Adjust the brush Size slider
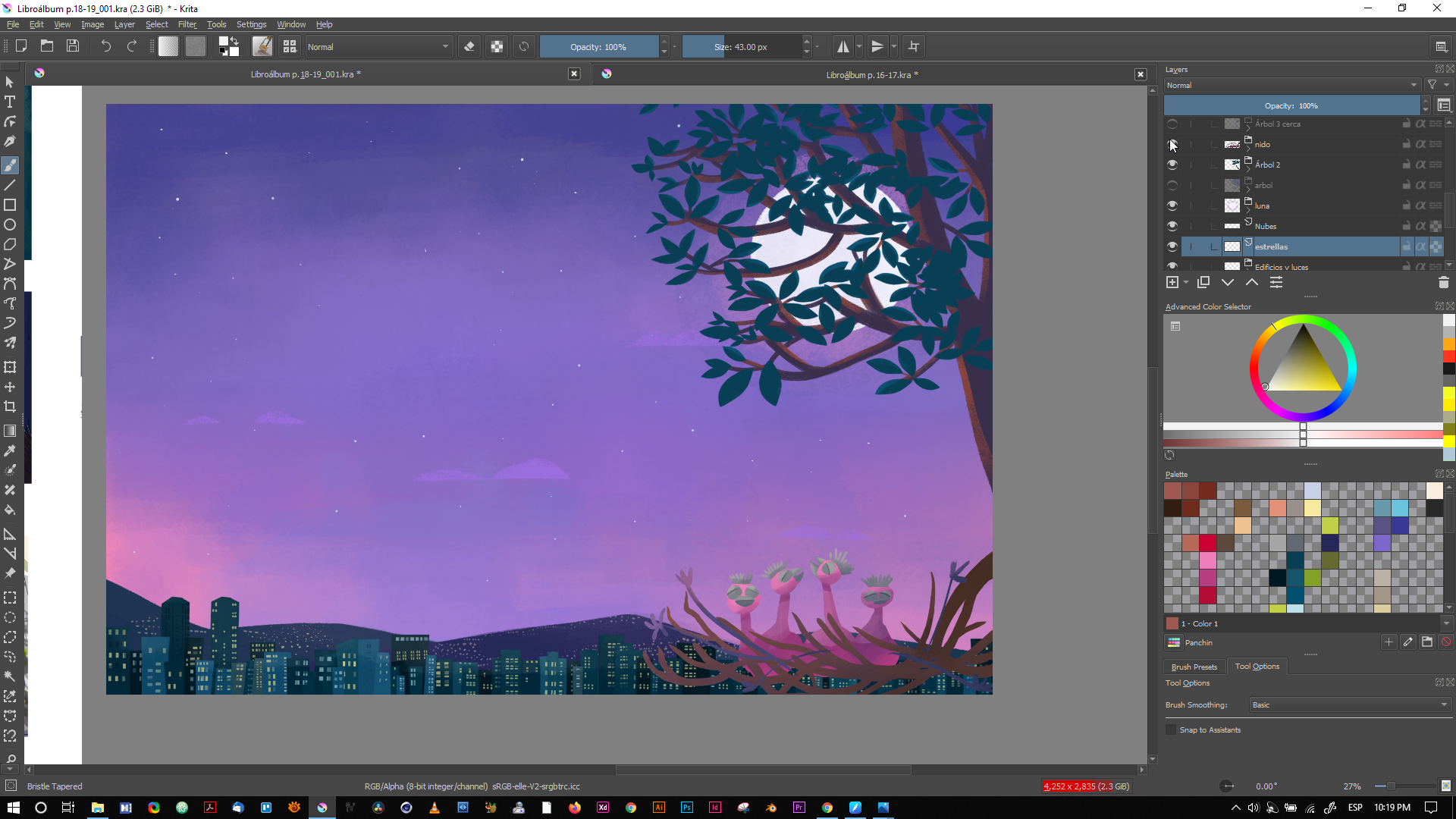 (741, 46)
